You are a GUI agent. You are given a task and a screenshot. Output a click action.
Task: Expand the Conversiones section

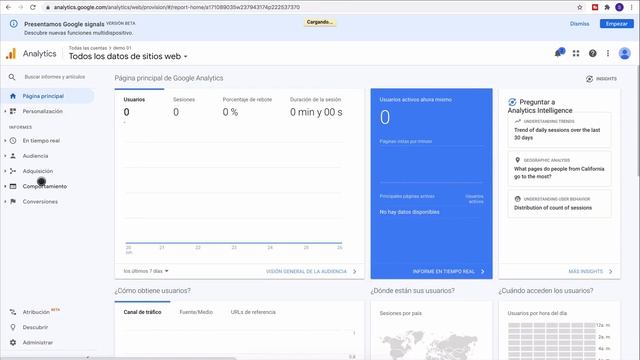click(x=5, y=202)
